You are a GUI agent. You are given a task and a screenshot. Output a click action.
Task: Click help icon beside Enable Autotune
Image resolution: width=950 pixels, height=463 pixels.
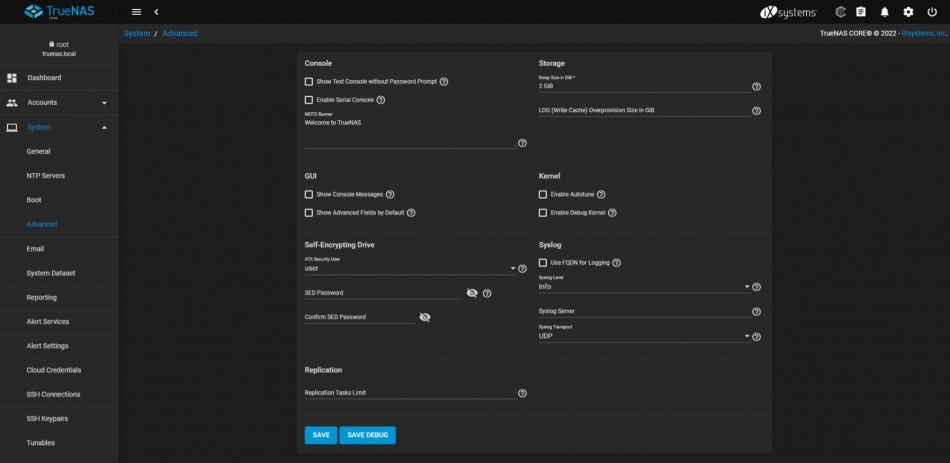coord(601,194)
